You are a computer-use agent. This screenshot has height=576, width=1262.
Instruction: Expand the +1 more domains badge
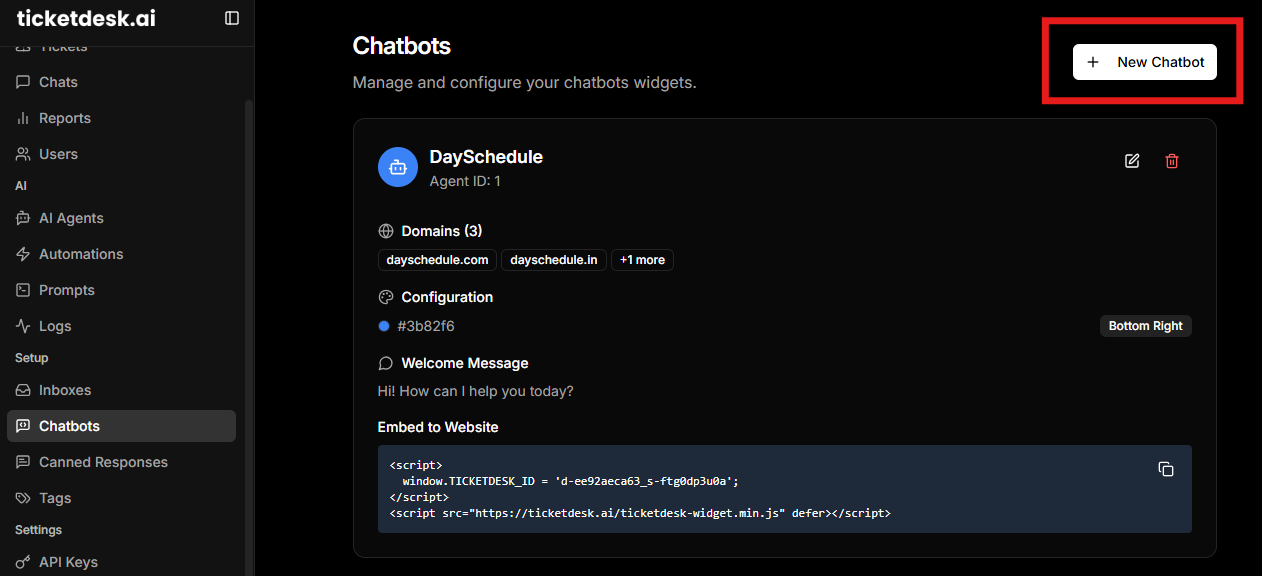click(642, 260)
